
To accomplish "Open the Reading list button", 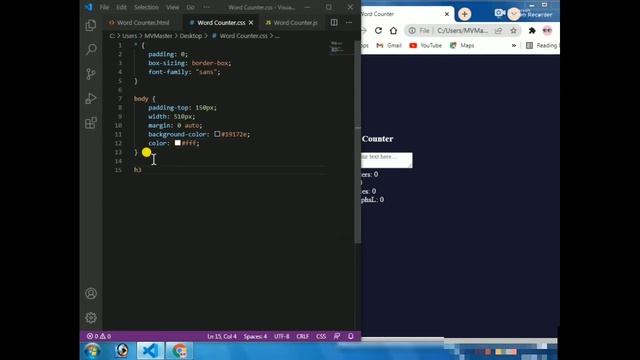I will [x=542, y=45].
